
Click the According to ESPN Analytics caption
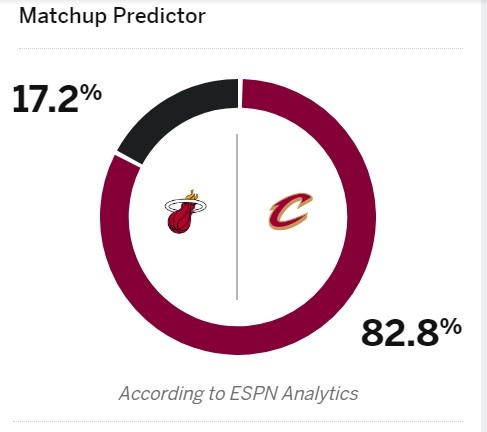click(x=238, y=393)
